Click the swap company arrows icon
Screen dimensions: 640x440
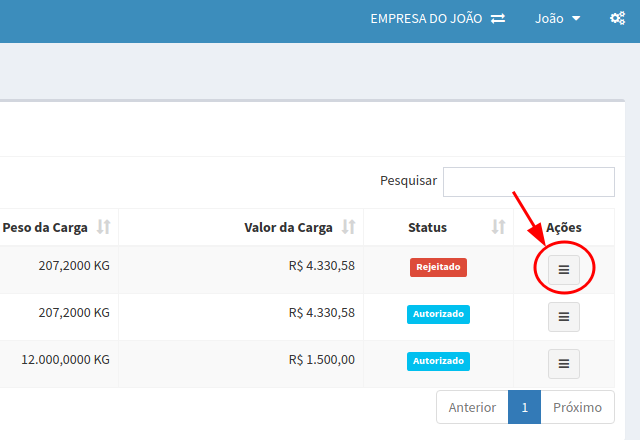coord(498,19)
